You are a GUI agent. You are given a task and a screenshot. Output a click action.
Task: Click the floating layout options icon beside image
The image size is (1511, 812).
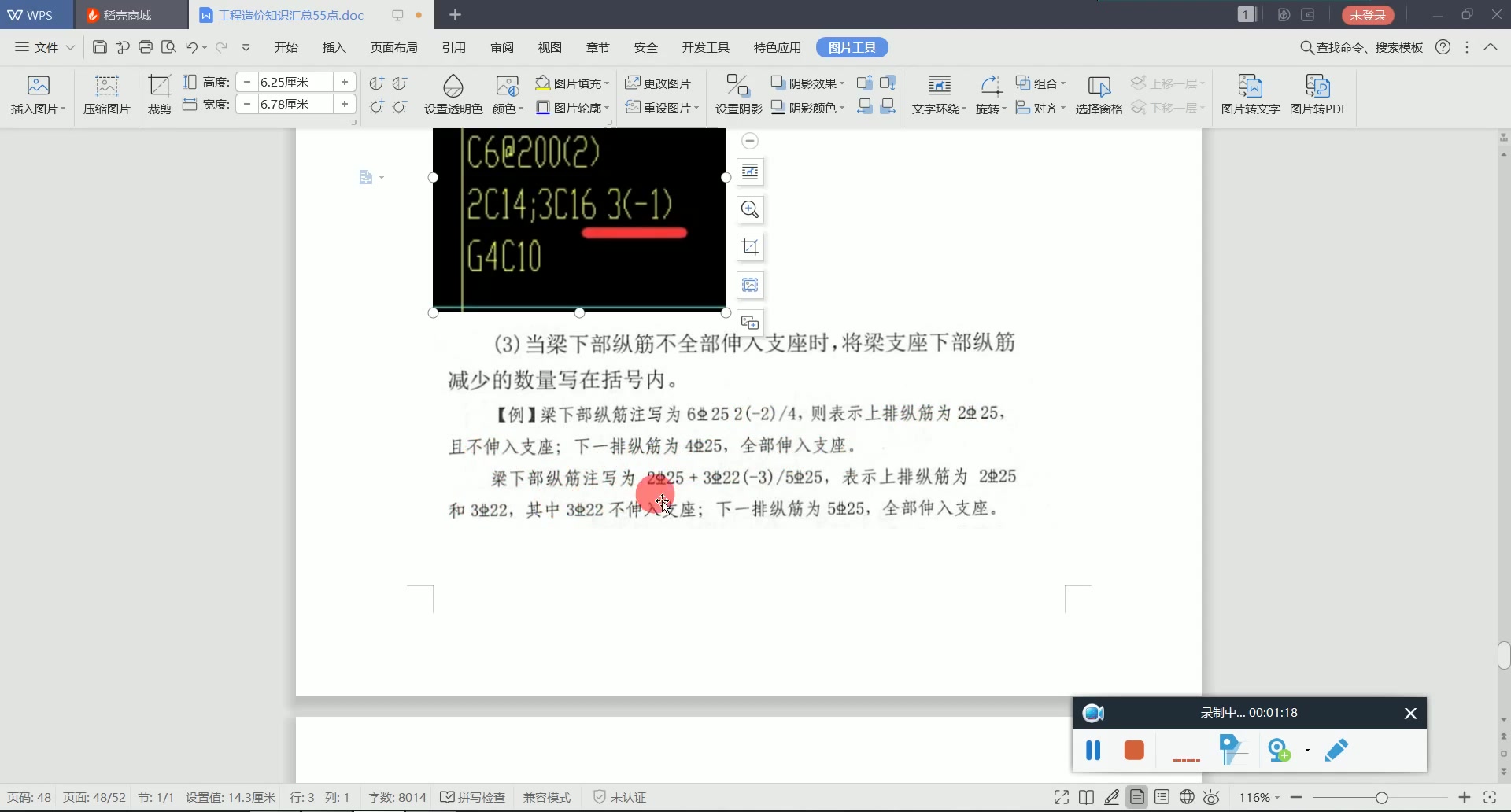pyautogui.click(x=750, y=172)
